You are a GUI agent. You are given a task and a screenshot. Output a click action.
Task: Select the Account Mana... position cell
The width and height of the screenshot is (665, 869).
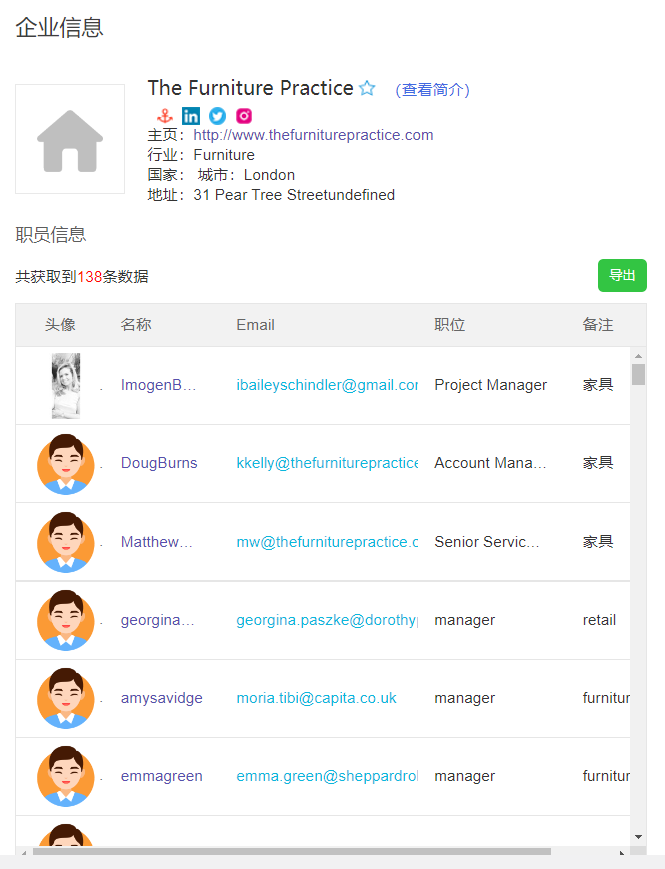click(x=490, y=463)
